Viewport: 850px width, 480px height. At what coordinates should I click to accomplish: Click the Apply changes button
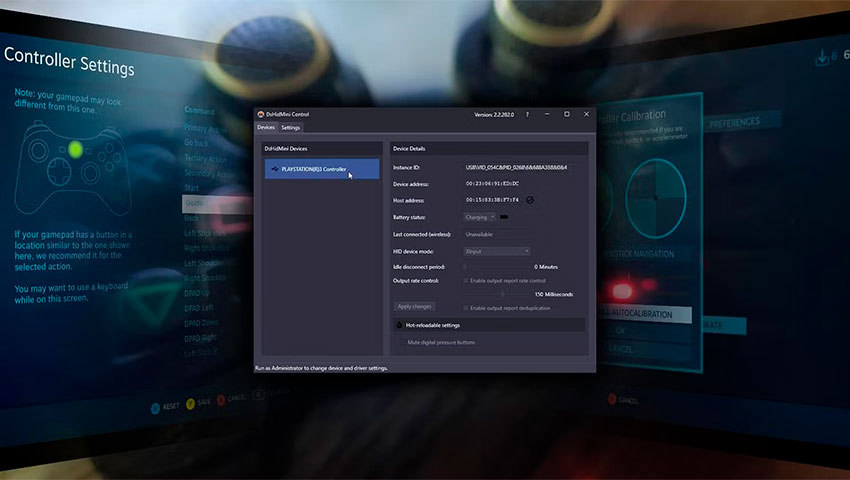[x=414, y=306]
